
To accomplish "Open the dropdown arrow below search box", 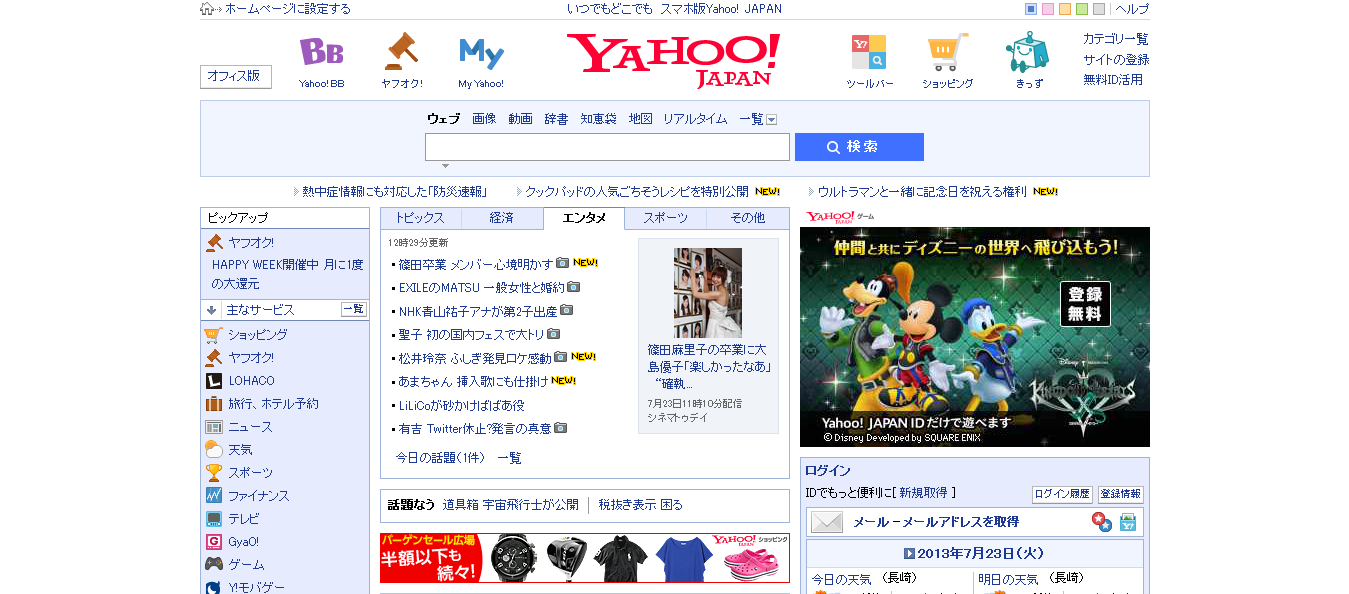I will [445, 166].
